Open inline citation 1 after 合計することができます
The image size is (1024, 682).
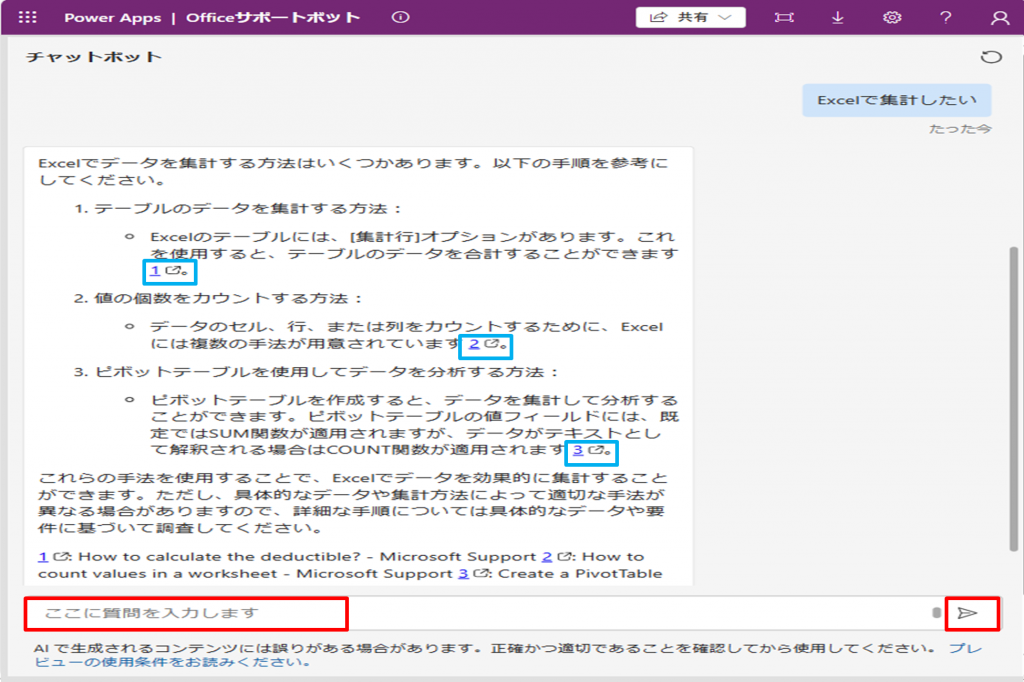pyautogui.click(x=154, y=270)
